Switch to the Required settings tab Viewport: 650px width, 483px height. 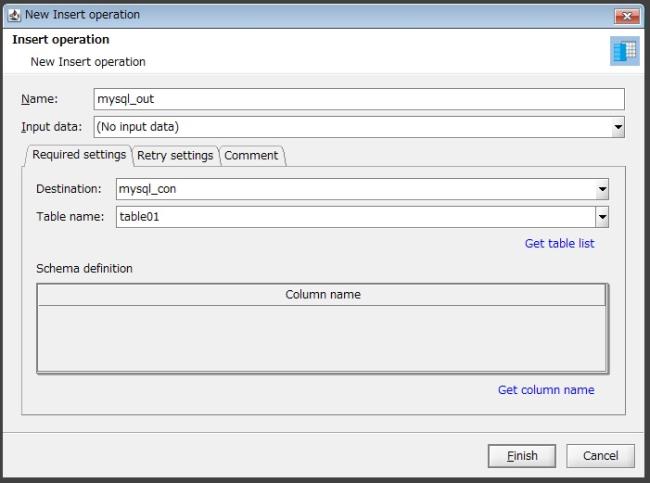pos(79,155)
